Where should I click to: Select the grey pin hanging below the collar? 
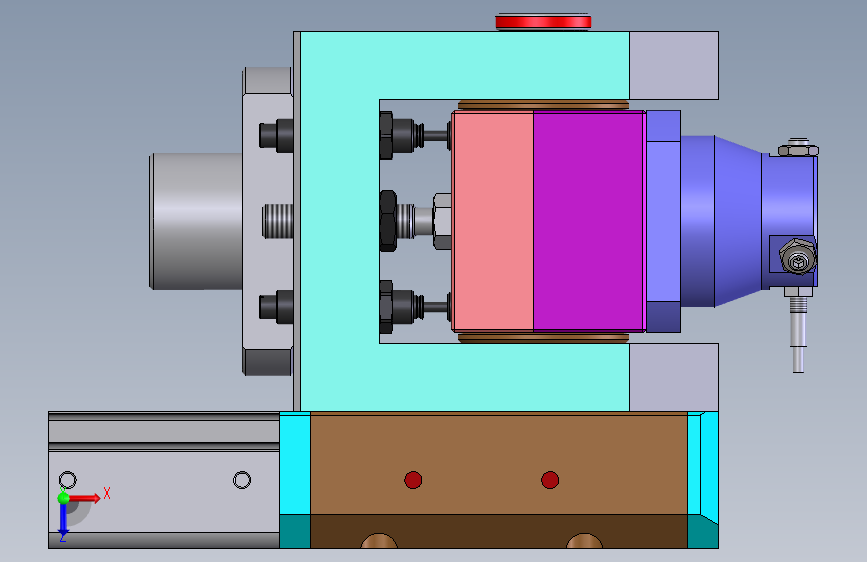pyautogui.click(x=798, y=332)
